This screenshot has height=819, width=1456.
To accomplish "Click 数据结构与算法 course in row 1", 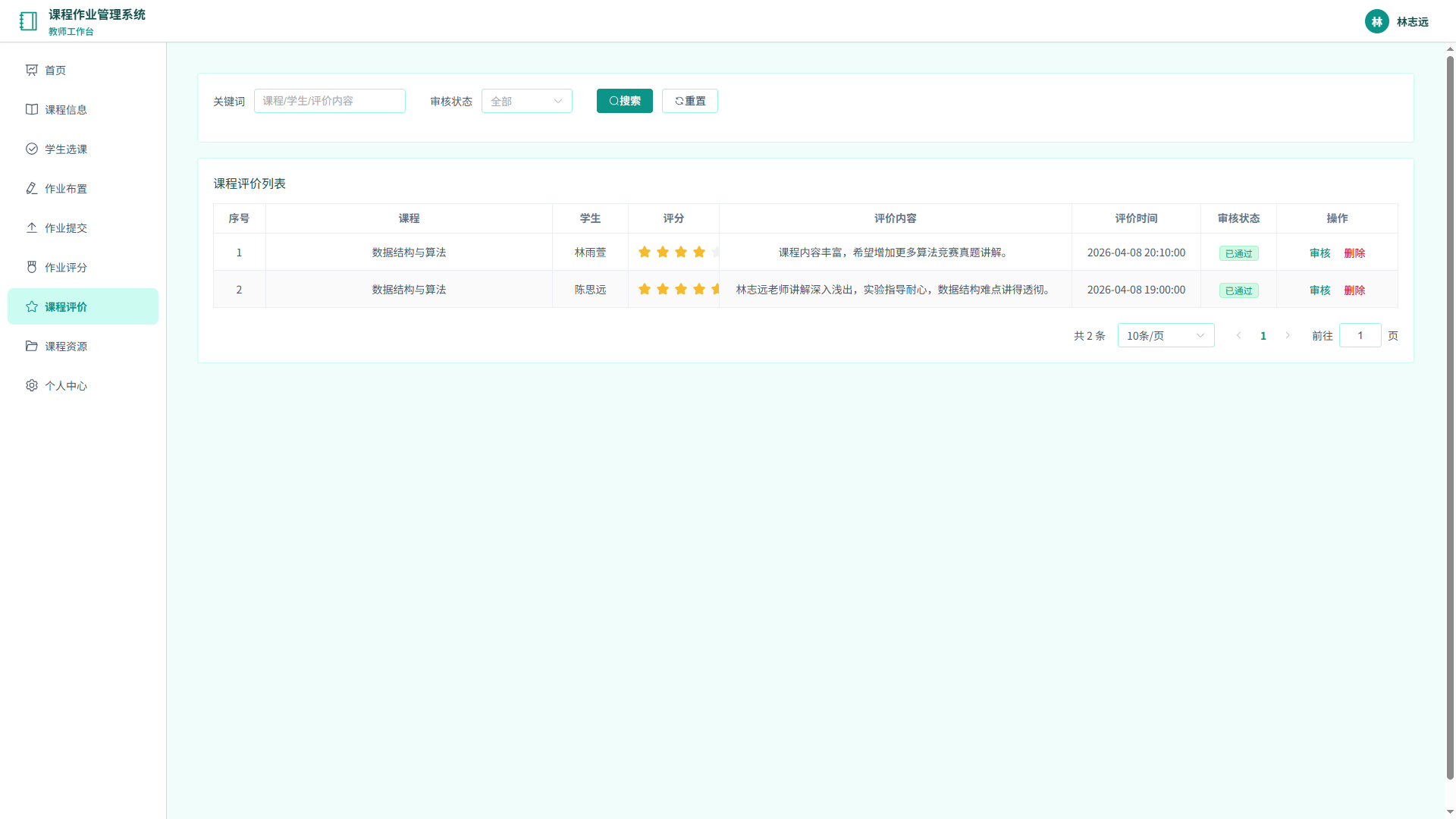I will click(x=409, y=253).
